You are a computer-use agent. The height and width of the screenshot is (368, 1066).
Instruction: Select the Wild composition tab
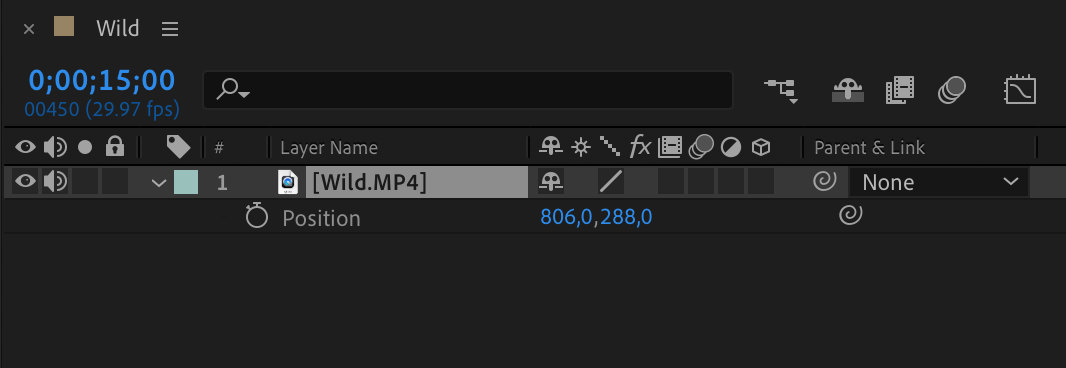pos(118,28)
